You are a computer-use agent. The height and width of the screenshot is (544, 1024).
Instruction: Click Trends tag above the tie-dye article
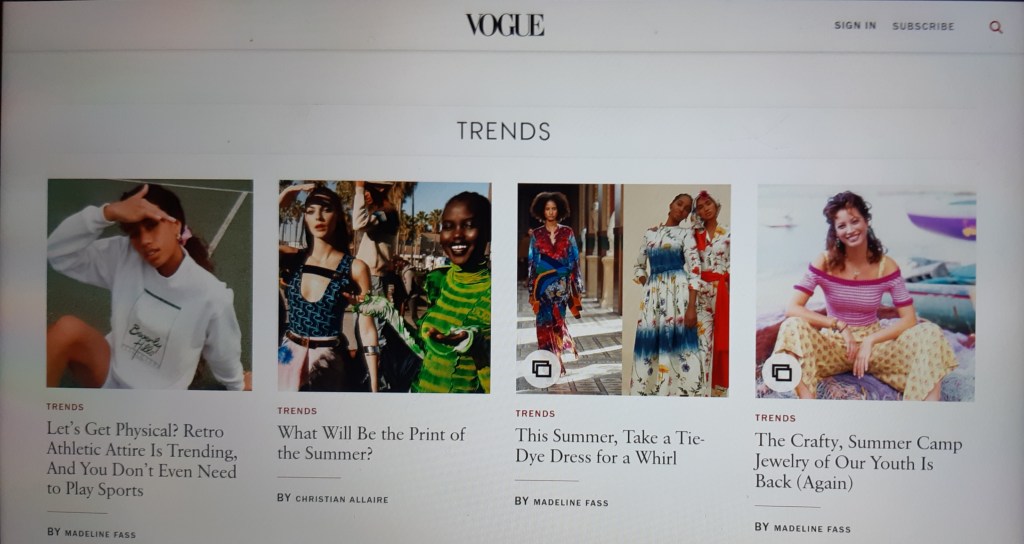[x=535, y=413]
